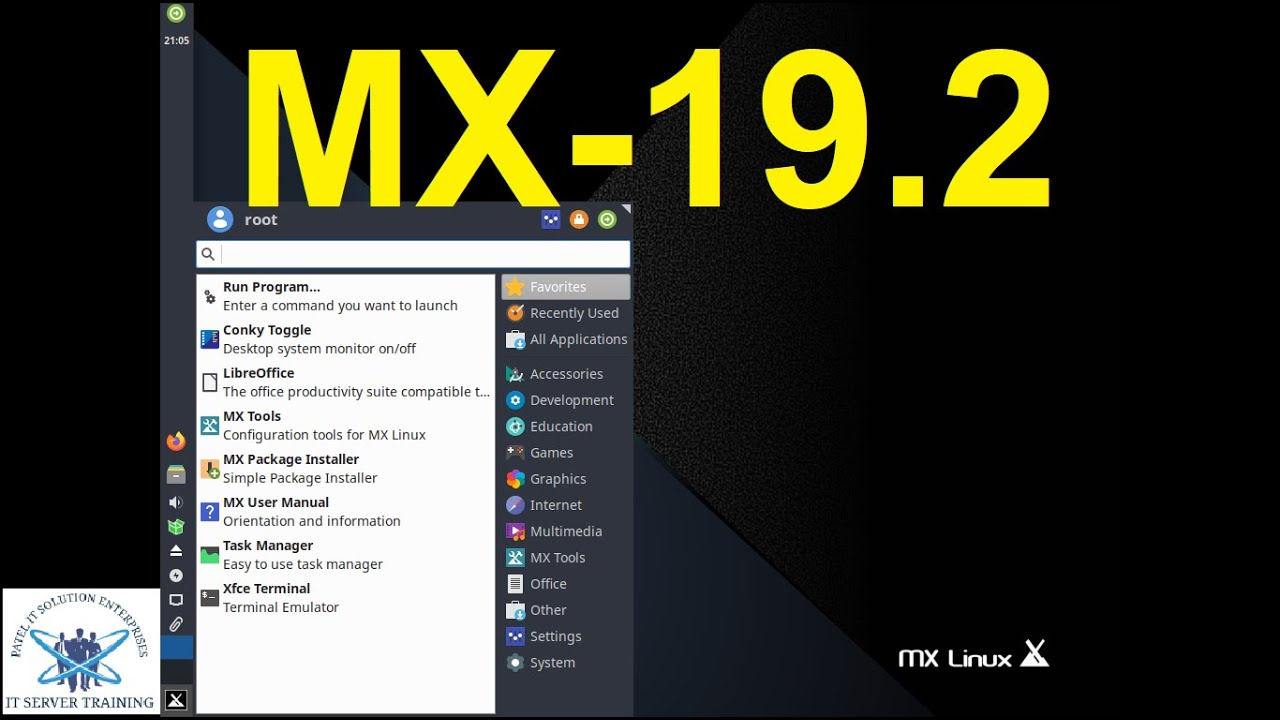Open the Internet category

click(x=566, y=505)
